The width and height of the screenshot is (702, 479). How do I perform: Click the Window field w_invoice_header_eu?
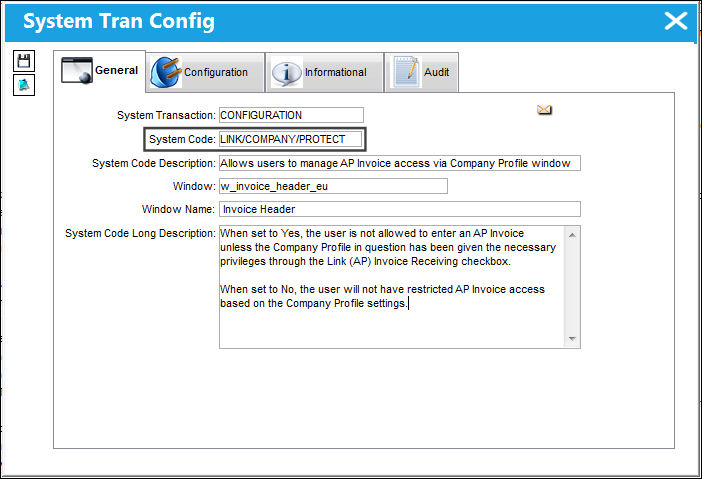[x=333, y=186]
